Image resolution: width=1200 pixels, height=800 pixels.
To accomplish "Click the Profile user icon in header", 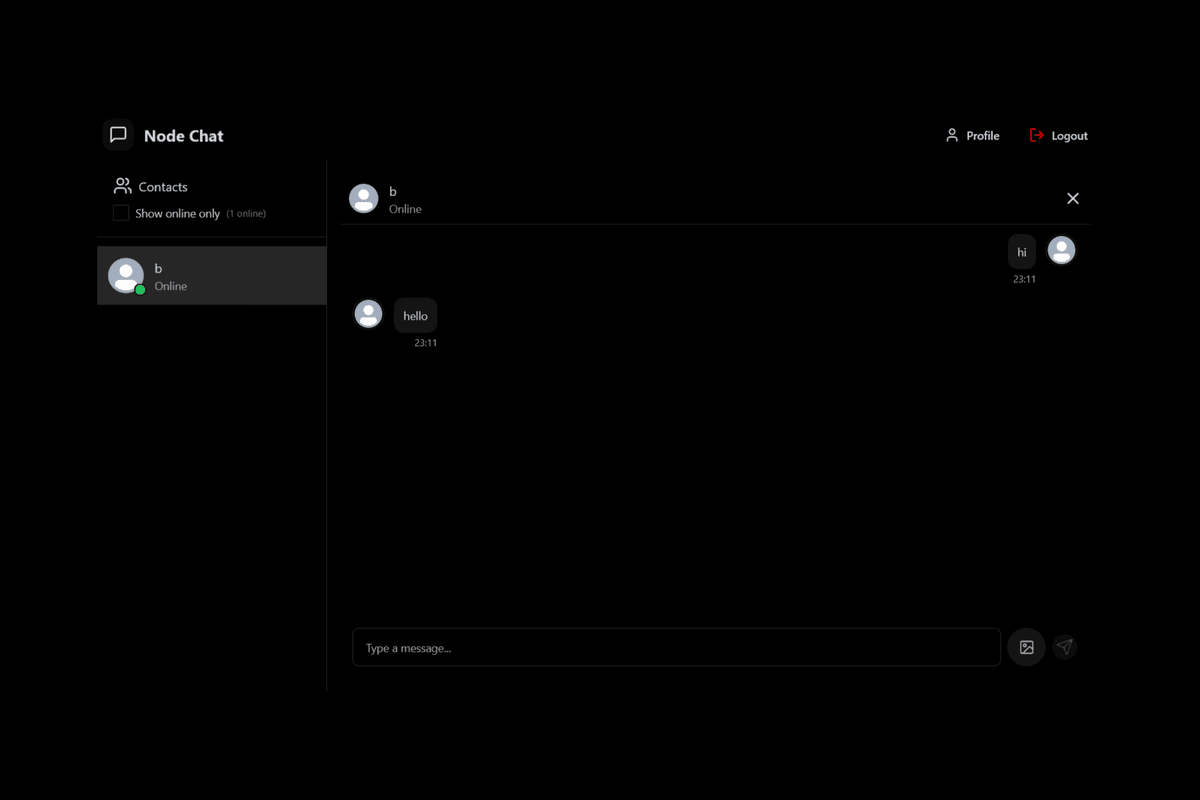I will pos(949,135).
